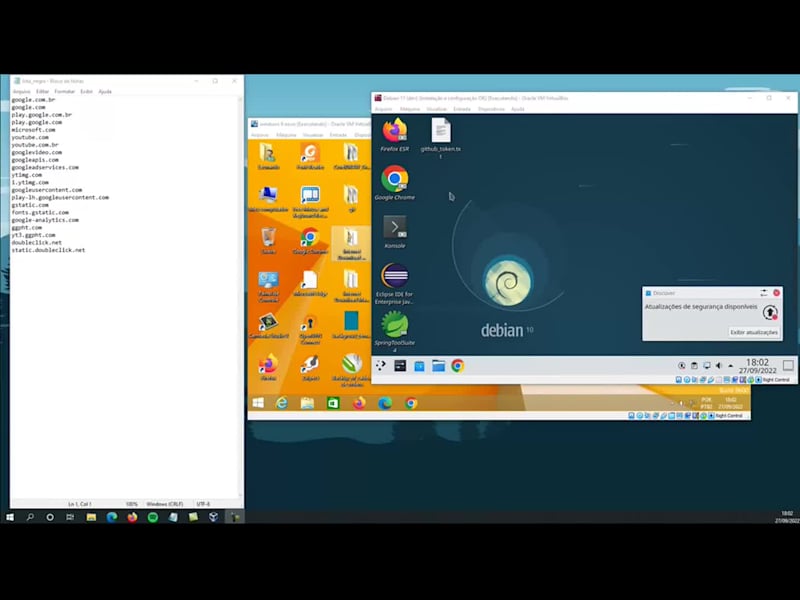Click 'googlevideo.com' line in Notepad
This screenshot has height=600, width=800.
pyautogui.click(x=37, y=152)
